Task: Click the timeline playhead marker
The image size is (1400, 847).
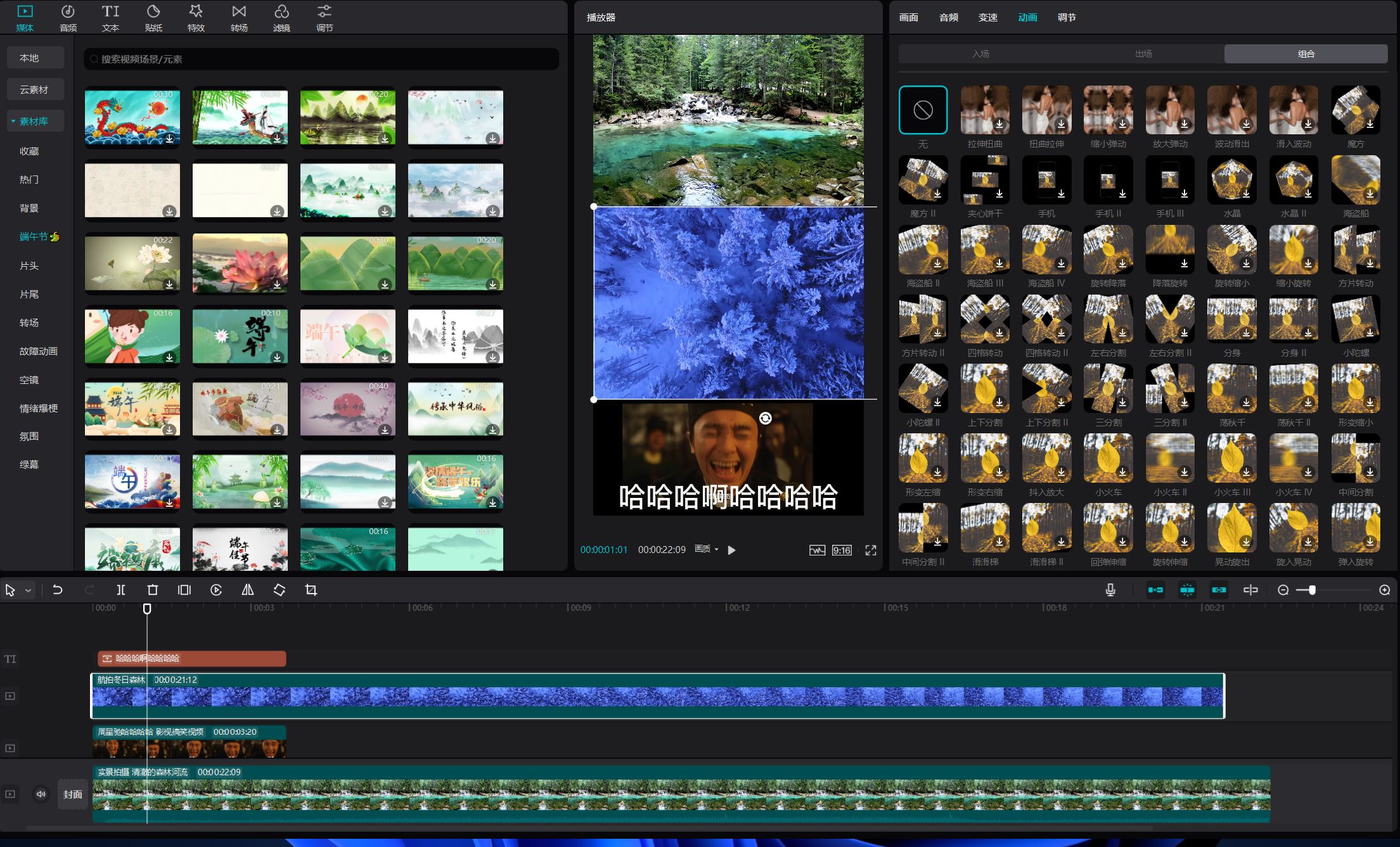Action: pos(147,609)
